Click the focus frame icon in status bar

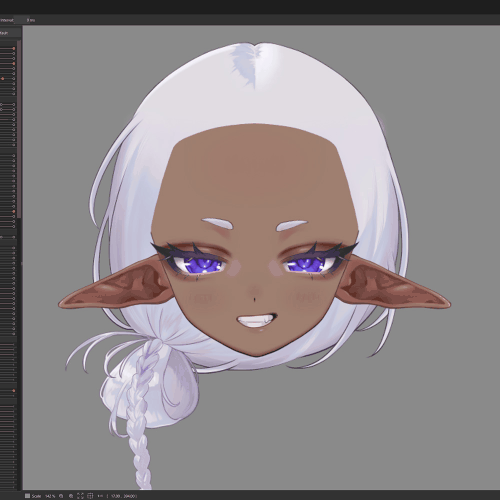pyautogui.click(x=90, y=496)
